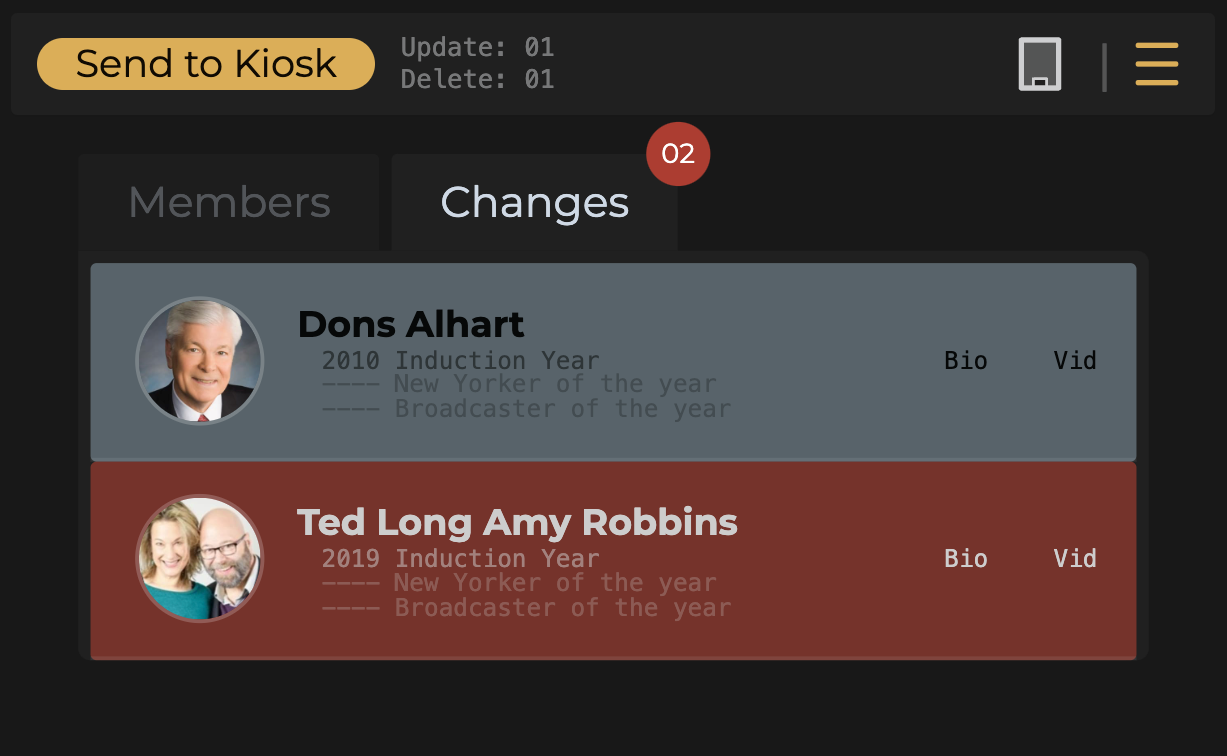Open the hamburger menu icon
This screenshot has width=1227, height=756.
click(x=1157, y=64)
